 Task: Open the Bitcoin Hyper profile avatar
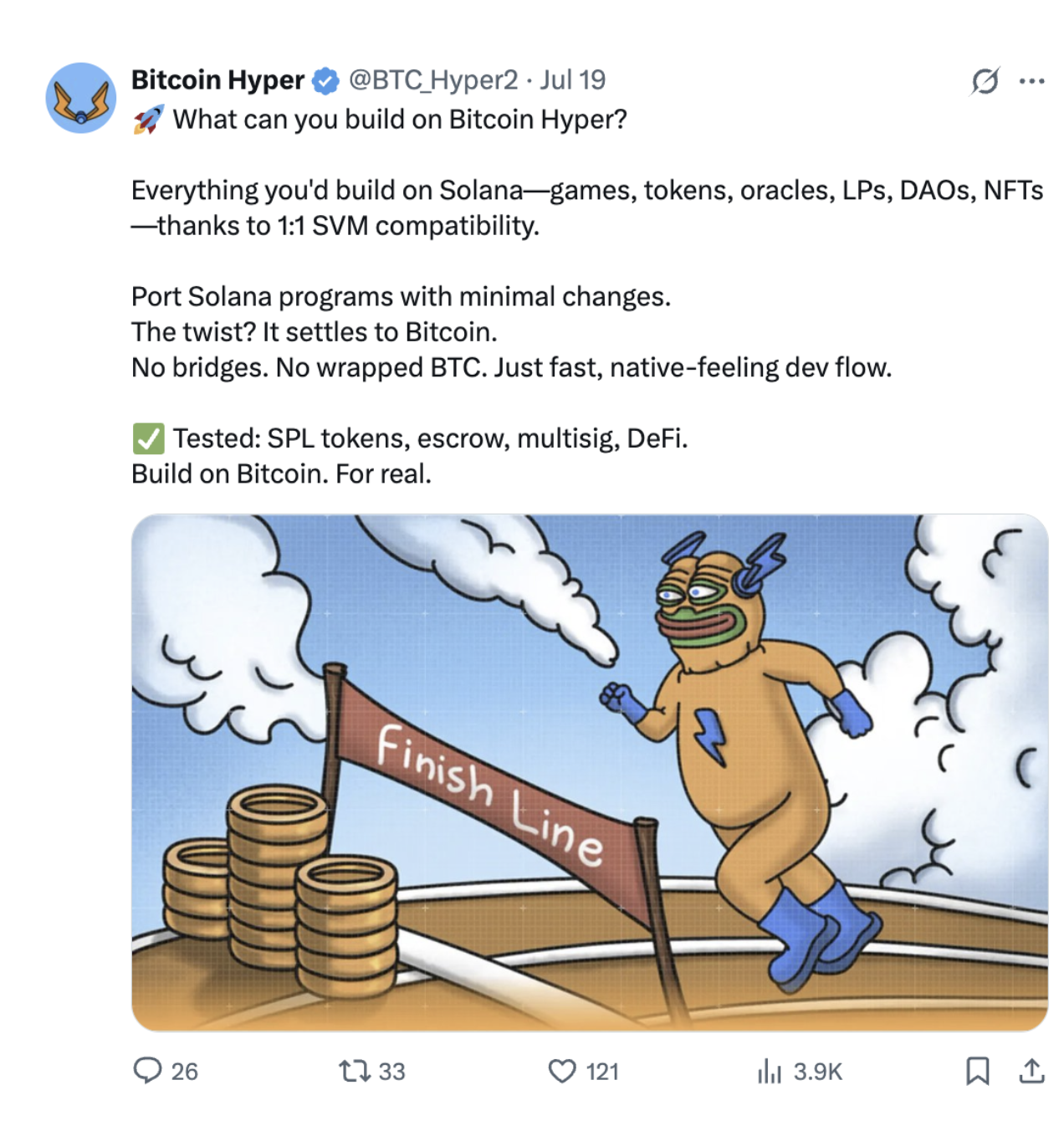pyautogui.click(x=80, y=97)
